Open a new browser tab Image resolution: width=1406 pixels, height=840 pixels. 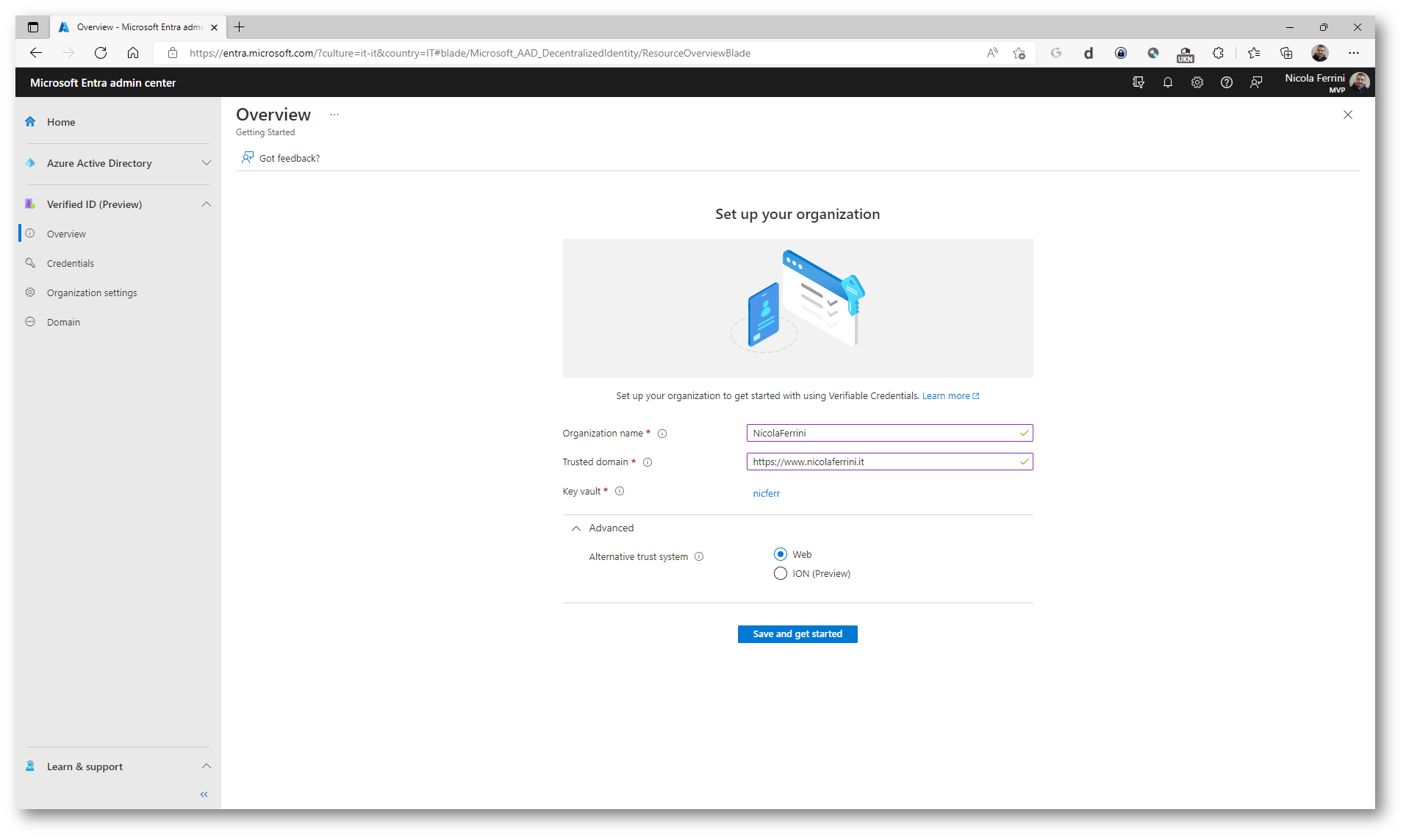(x=240, y=27)
